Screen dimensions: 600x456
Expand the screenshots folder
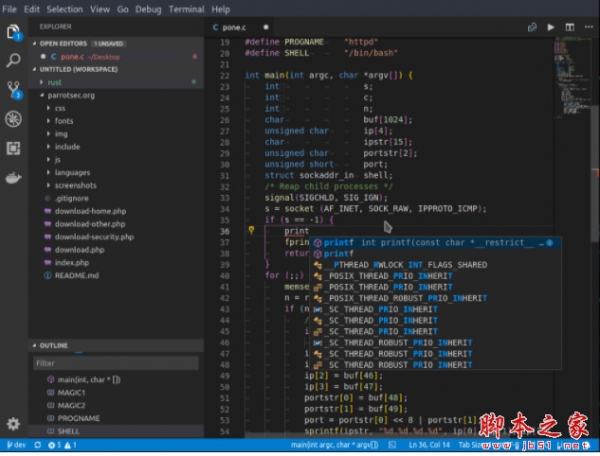click(116, 185)
